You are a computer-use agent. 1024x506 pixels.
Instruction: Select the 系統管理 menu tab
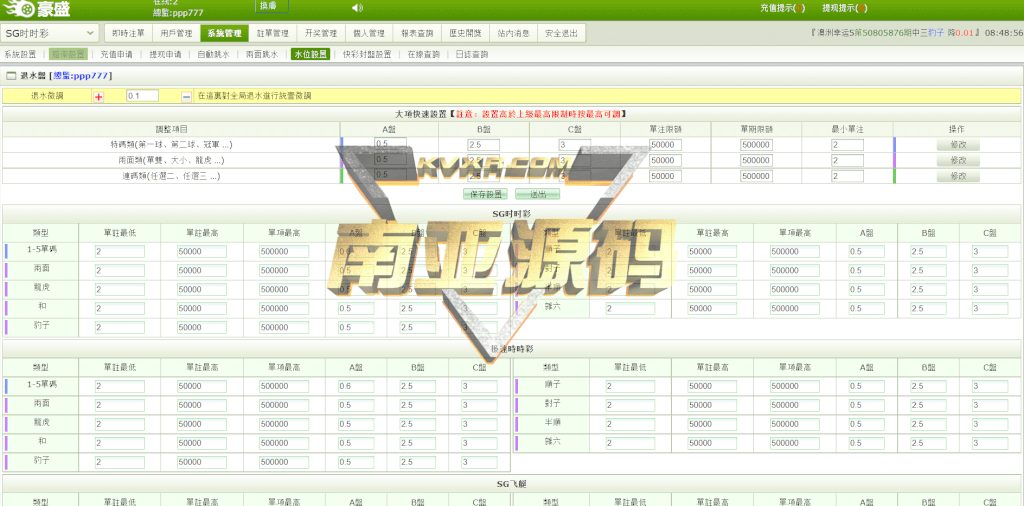click(225, 33)
